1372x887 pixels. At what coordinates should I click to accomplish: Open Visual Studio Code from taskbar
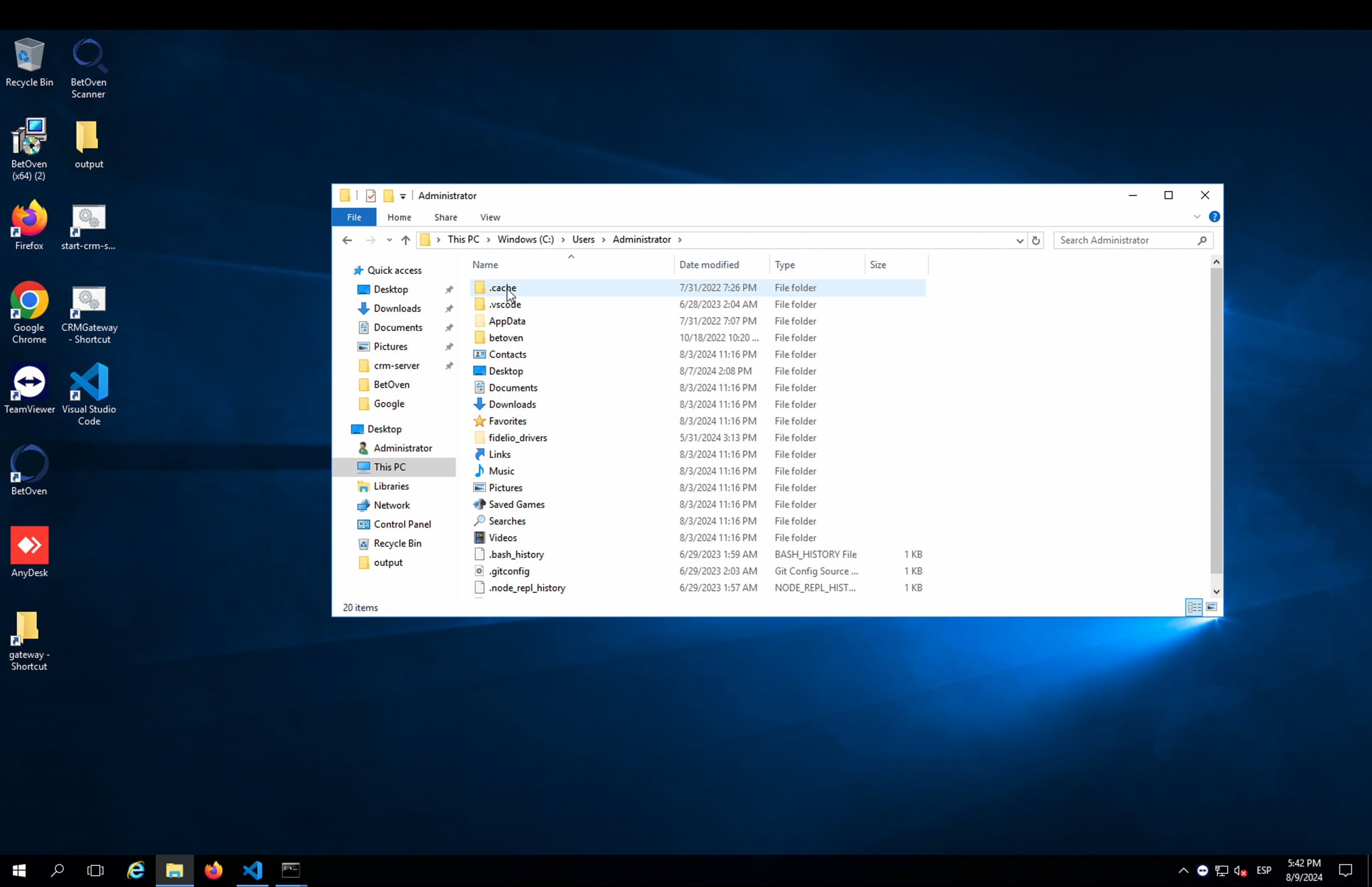tap(252, 870)
